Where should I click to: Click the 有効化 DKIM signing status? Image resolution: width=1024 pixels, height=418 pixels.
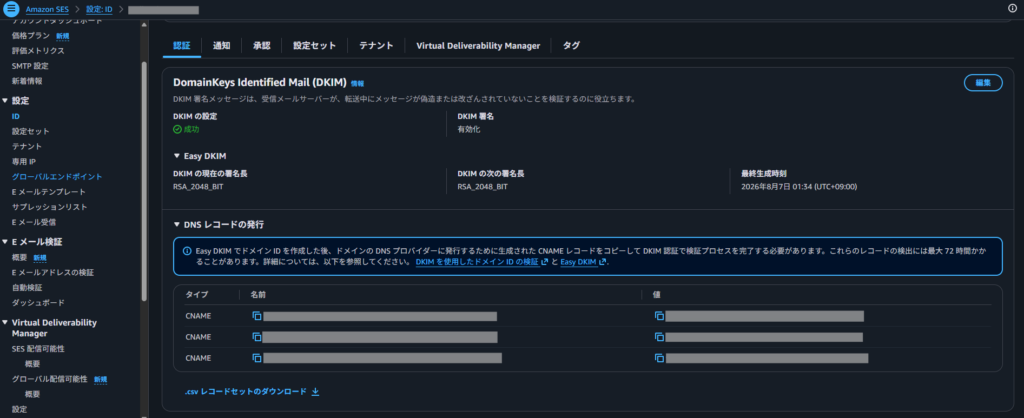469,129
